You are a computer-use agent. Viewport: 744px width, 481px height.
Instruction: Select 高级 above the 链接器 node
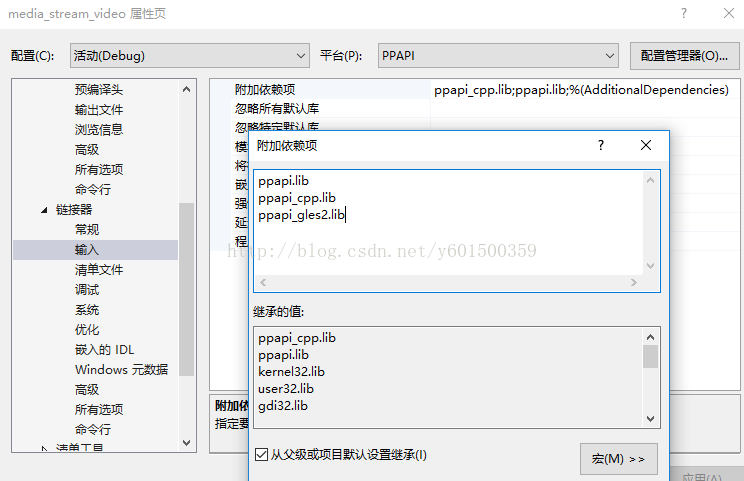[x=87, y=149]
